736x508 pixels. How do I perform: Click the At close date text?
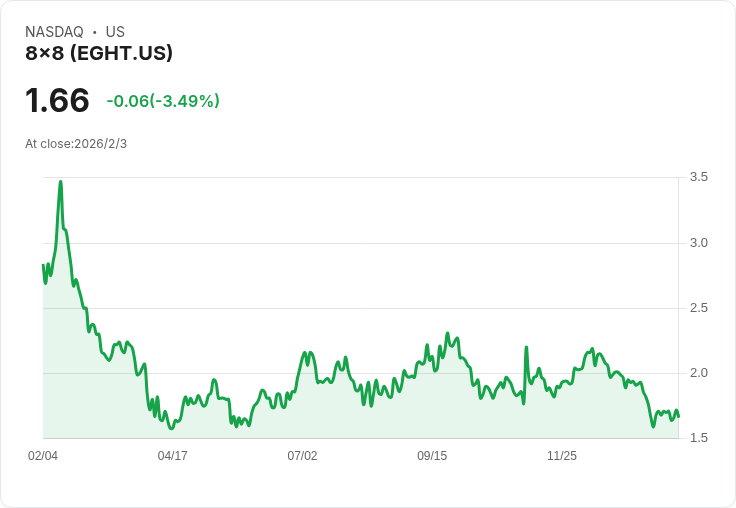point(76,143)
